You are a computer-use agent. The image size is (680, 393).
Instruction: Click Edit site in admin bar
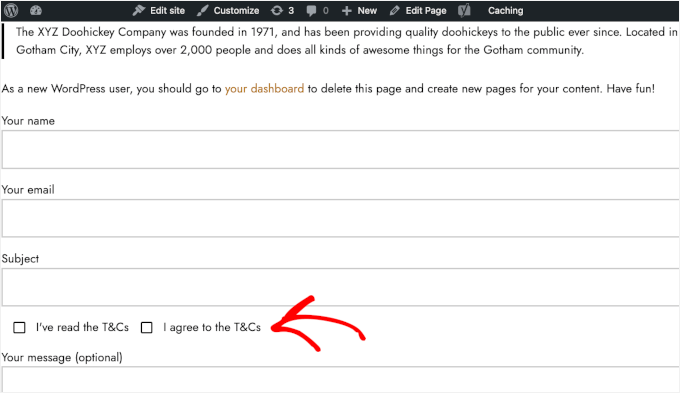pos(159,10)
